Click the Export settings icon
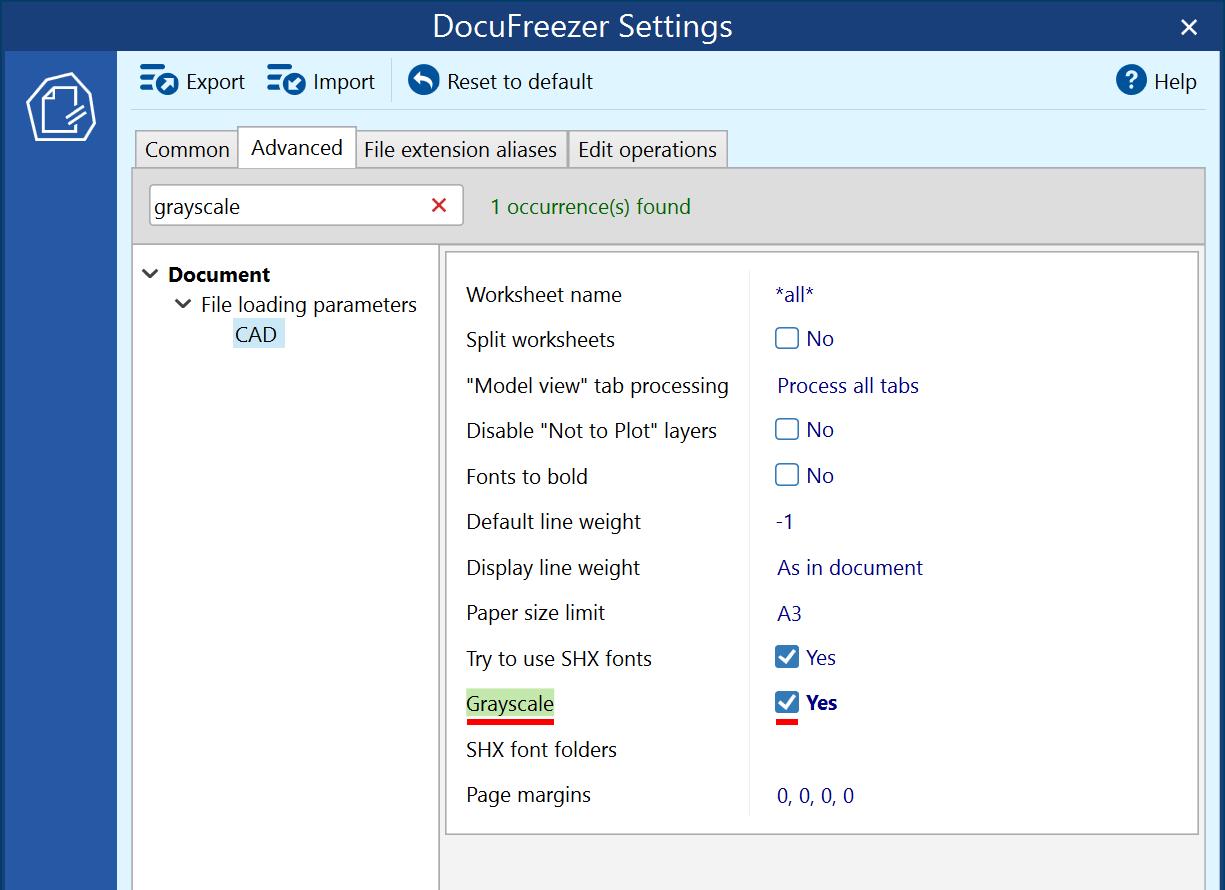The height and width of the screenshot is (890, 1225). pos(160,80)
